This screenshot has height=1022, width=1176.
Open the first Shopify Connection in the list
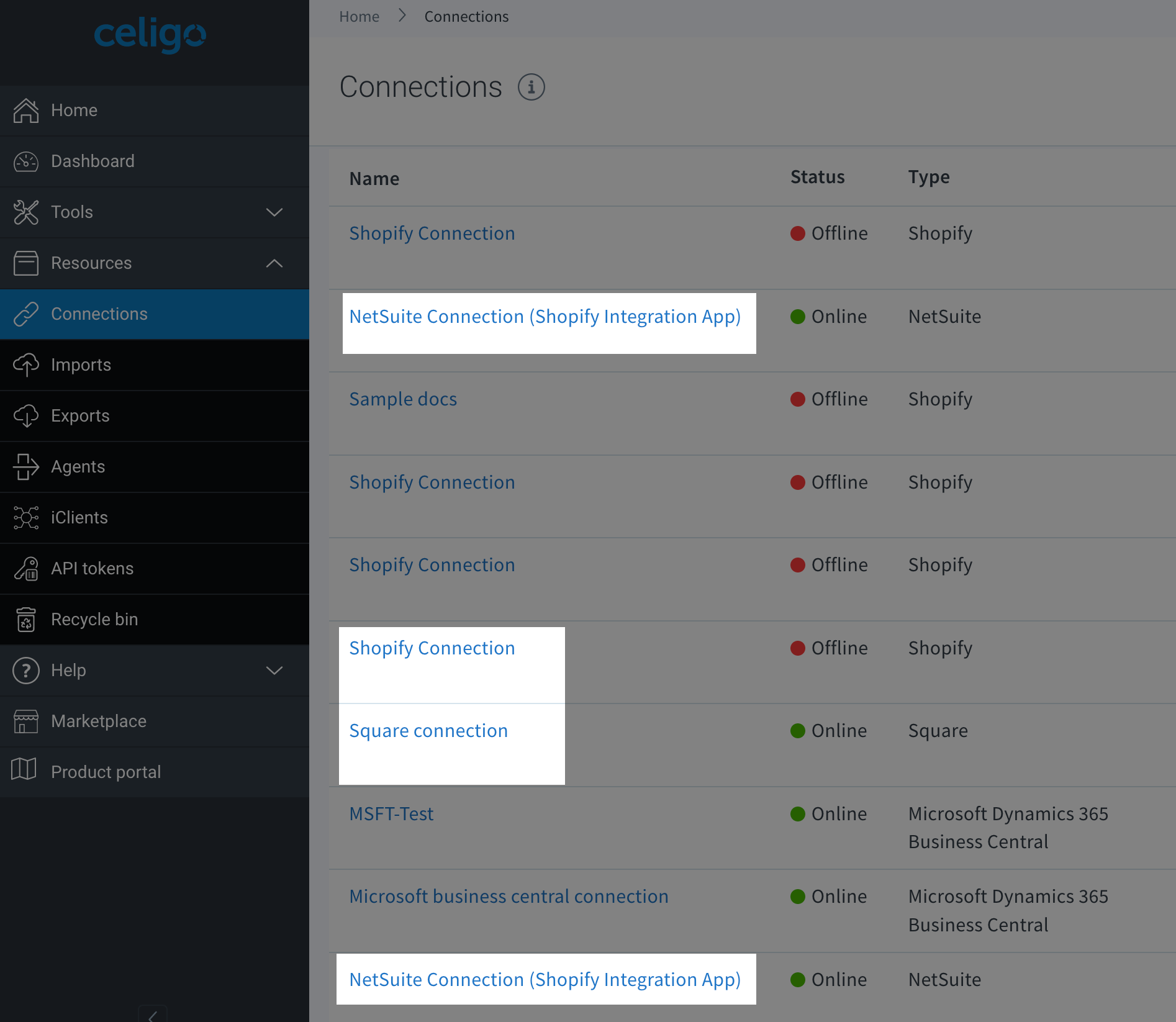(432, 233)
